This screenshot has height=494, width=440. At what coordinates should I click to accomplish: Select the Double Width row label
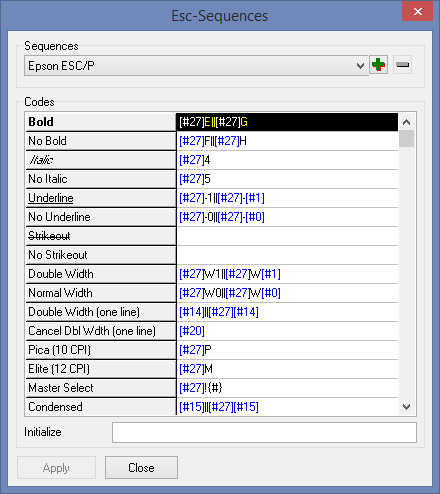101,274
